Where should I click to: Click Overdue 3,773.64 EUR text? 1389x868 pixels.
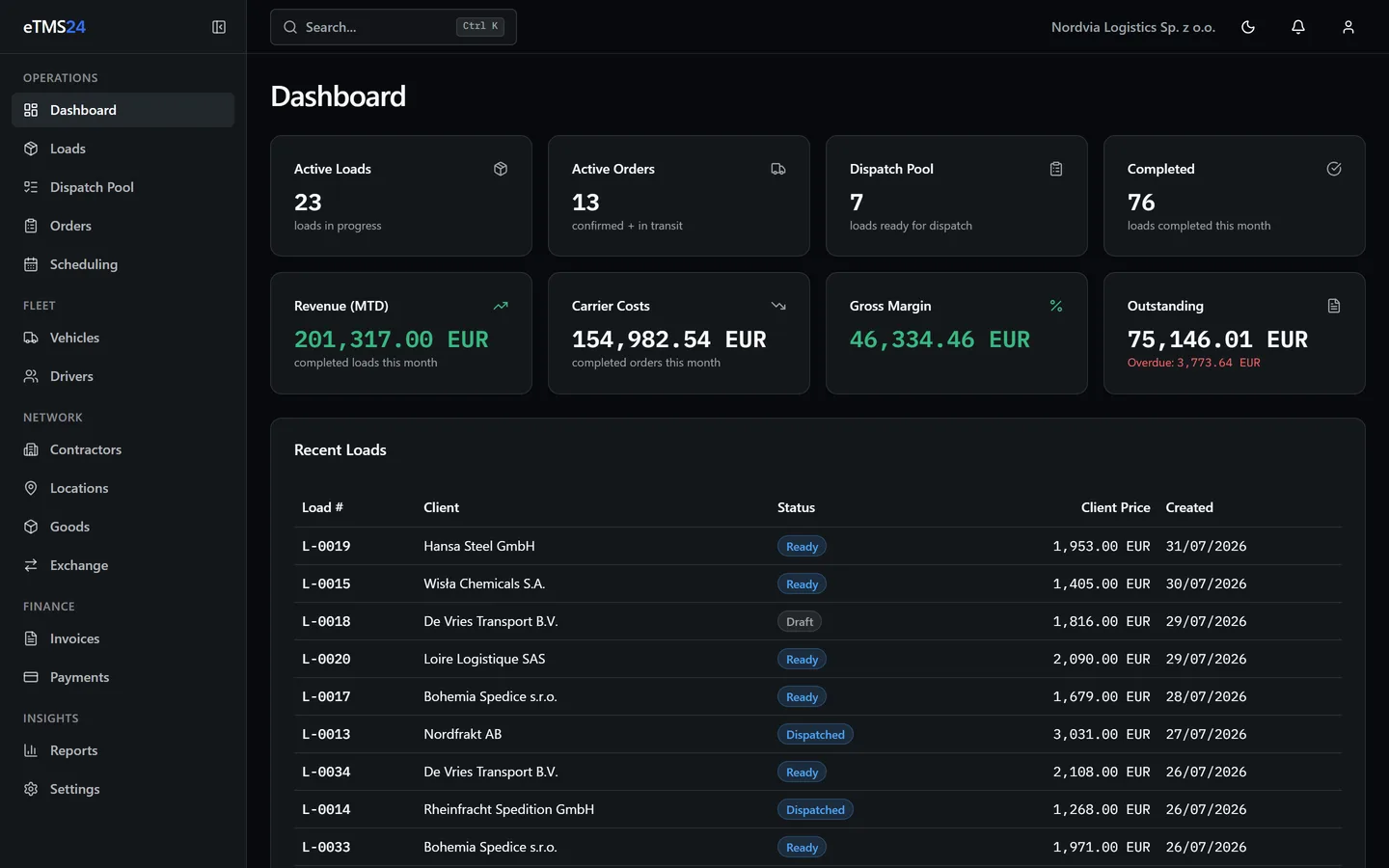[x=1194, y=363]
